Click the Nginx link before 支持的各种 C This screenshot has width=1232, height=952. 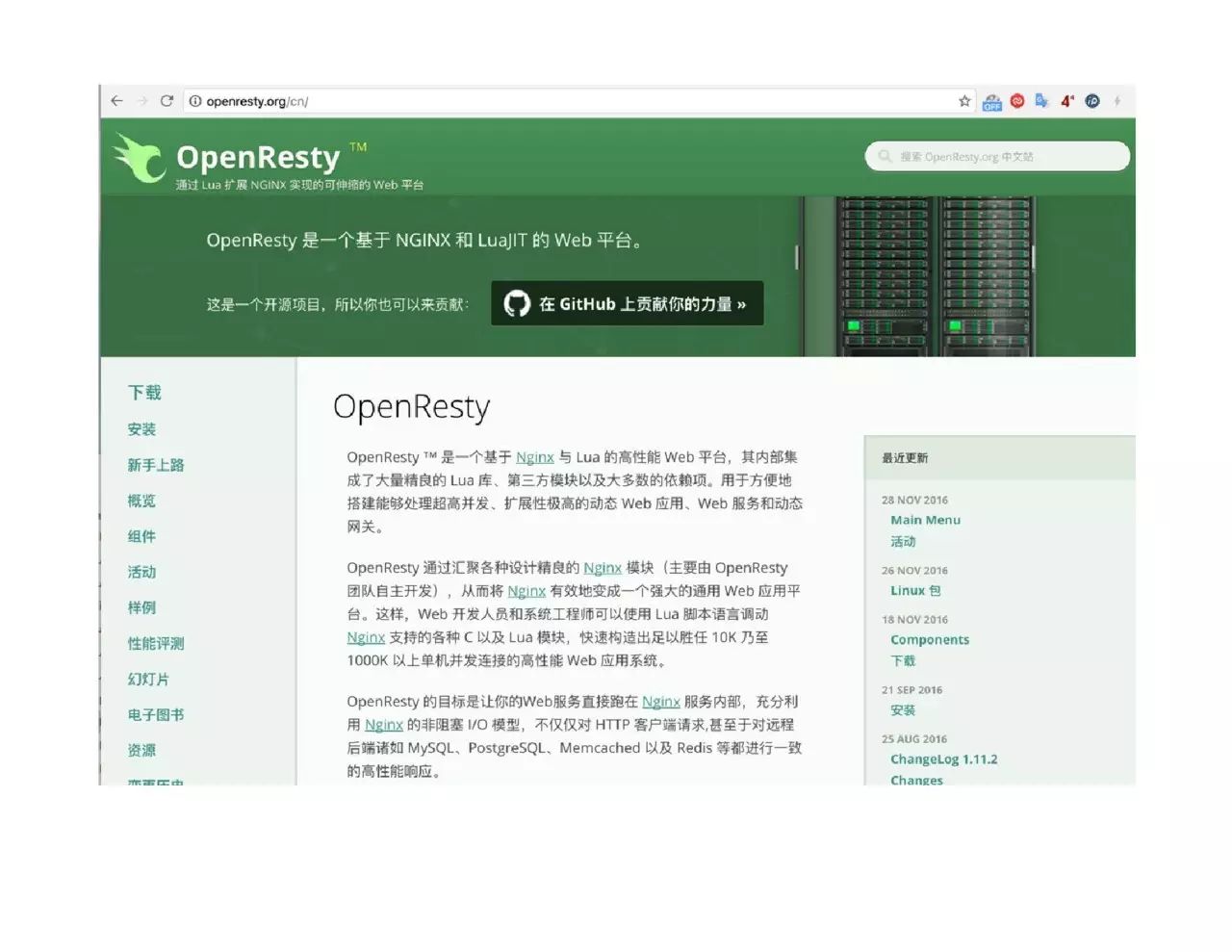[366, 637]
